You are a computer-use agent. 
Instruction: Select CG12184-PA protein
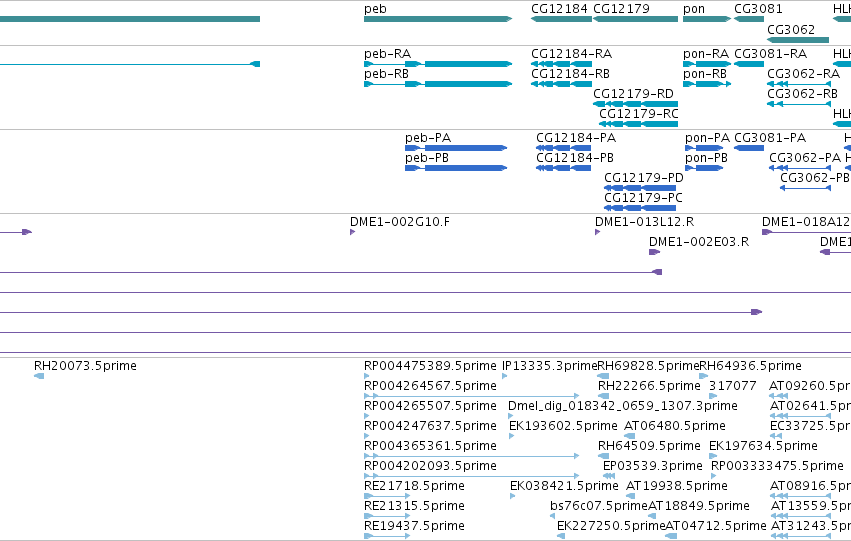tap(563, 148)
